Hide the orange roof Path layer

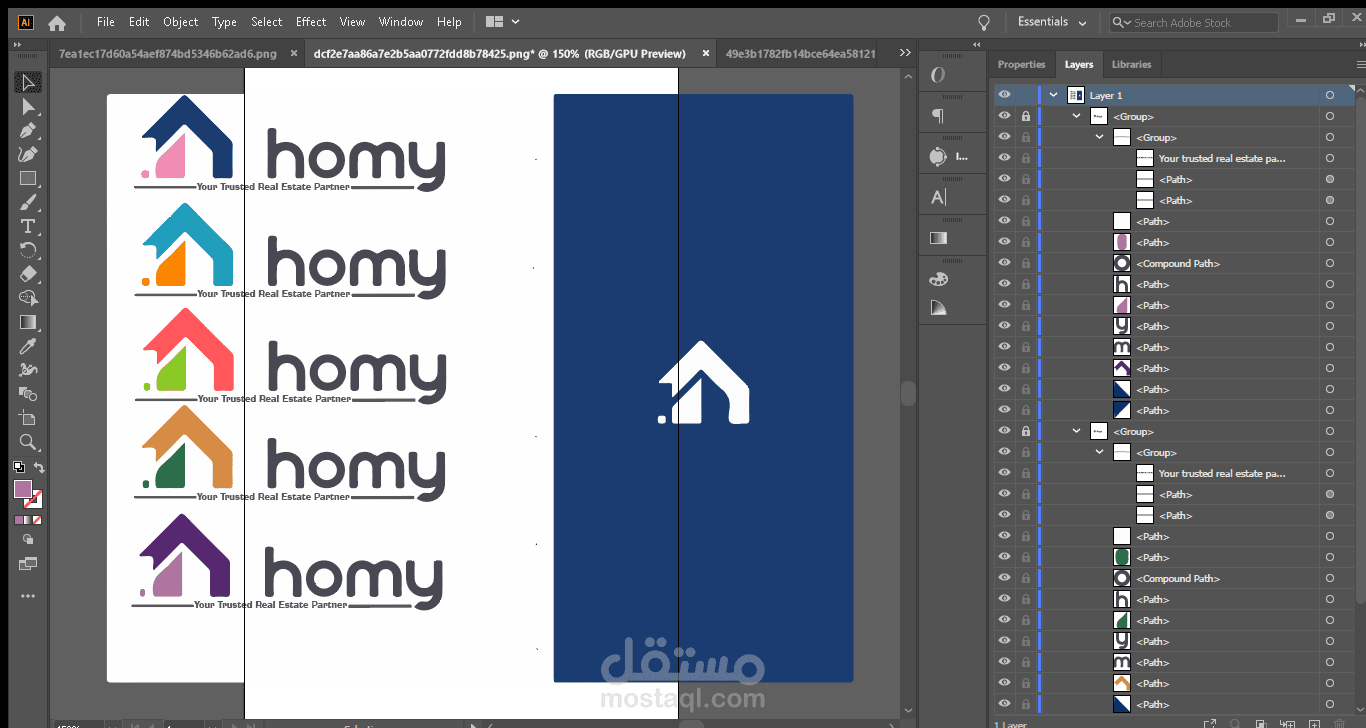(x=1004, y=683)
